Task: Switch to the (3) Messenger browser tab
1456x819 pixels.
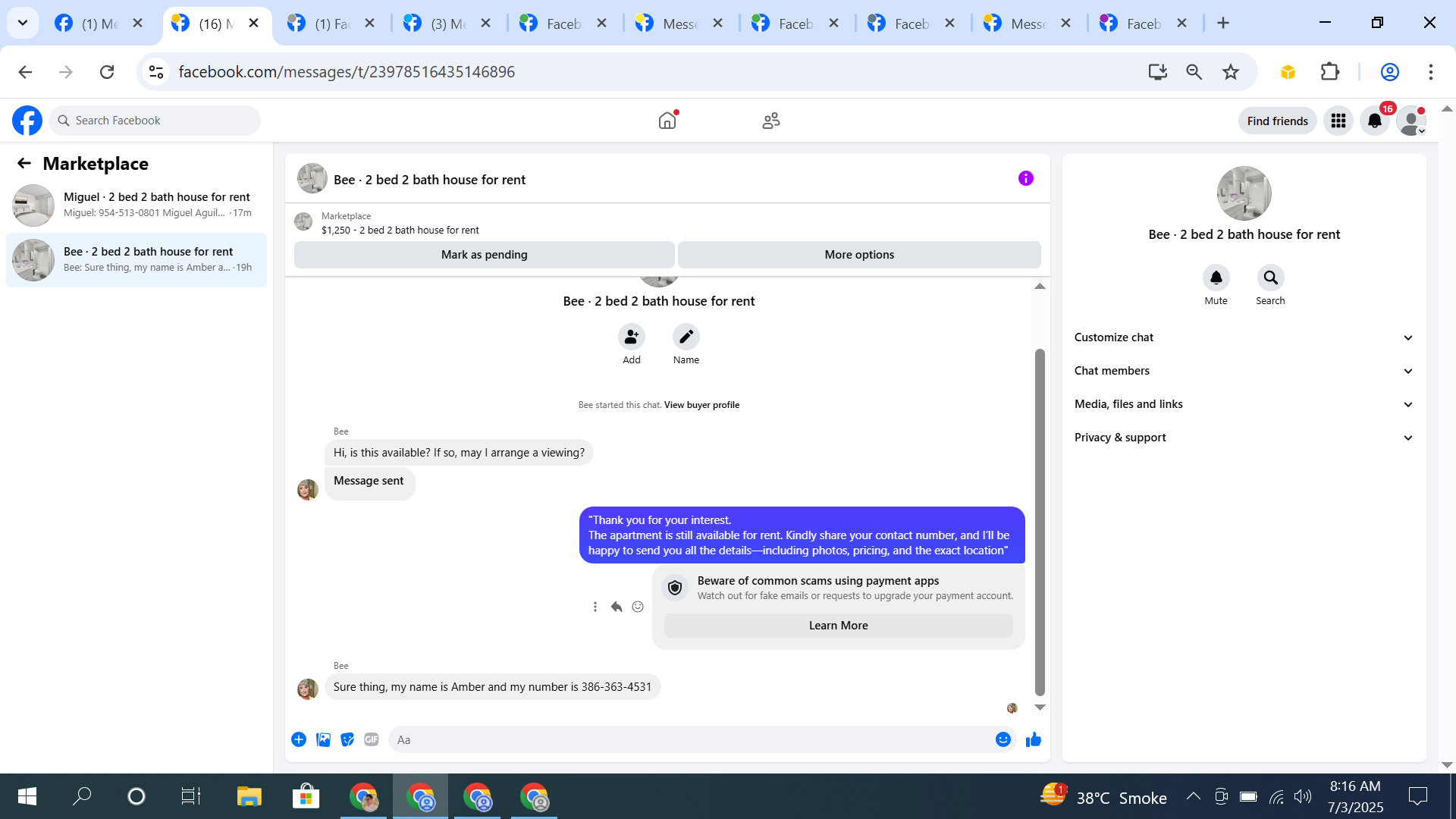Action: (447, 24)
